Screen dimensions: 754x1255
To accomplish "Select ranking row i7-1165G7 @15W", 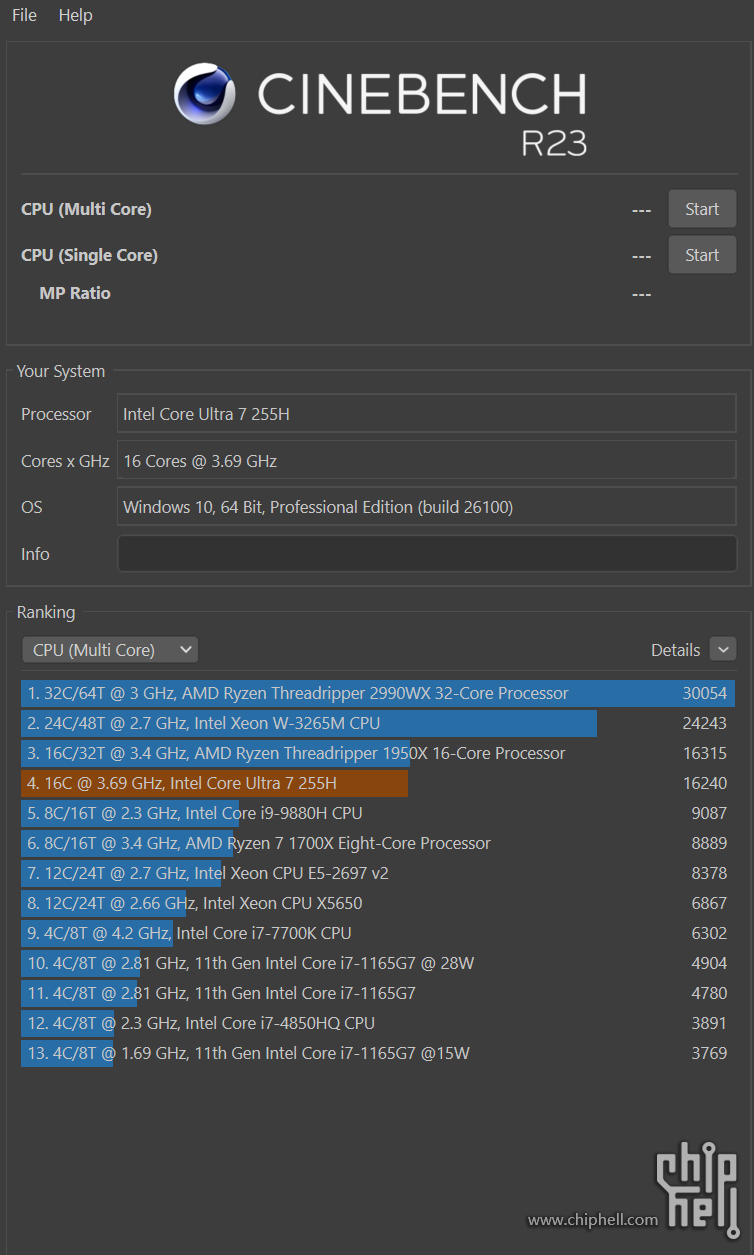I will 378,1053.
